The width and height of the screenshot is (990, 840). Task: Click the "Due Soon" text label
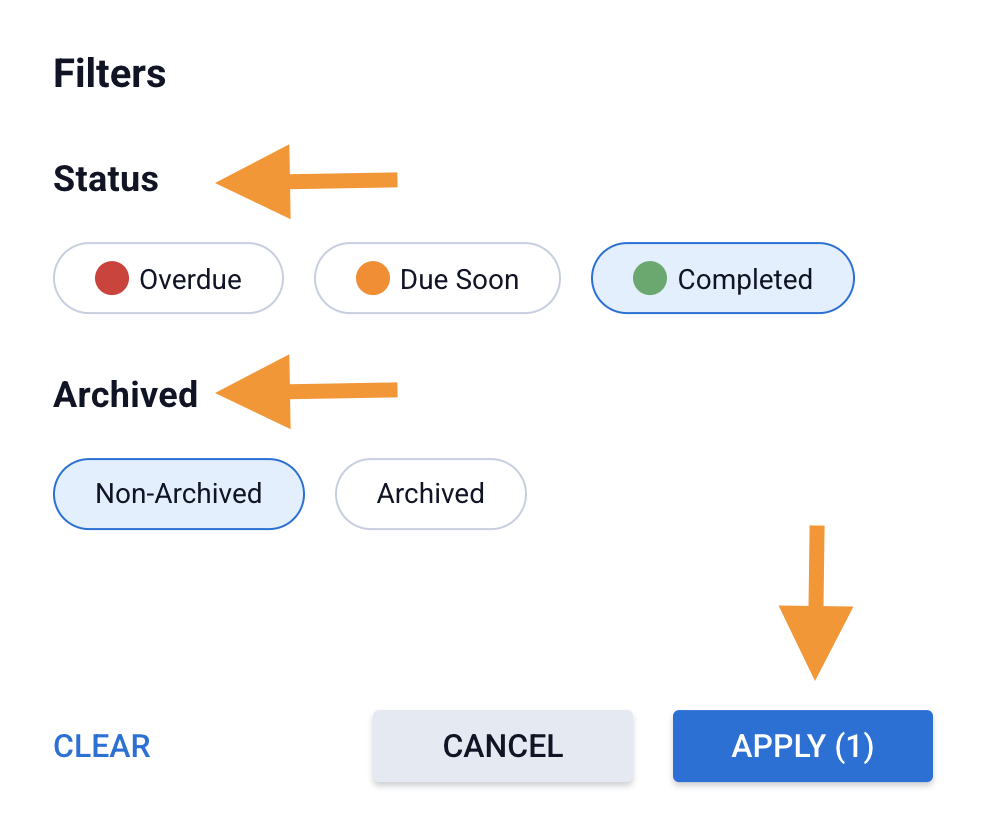click(x=459, y=279)
